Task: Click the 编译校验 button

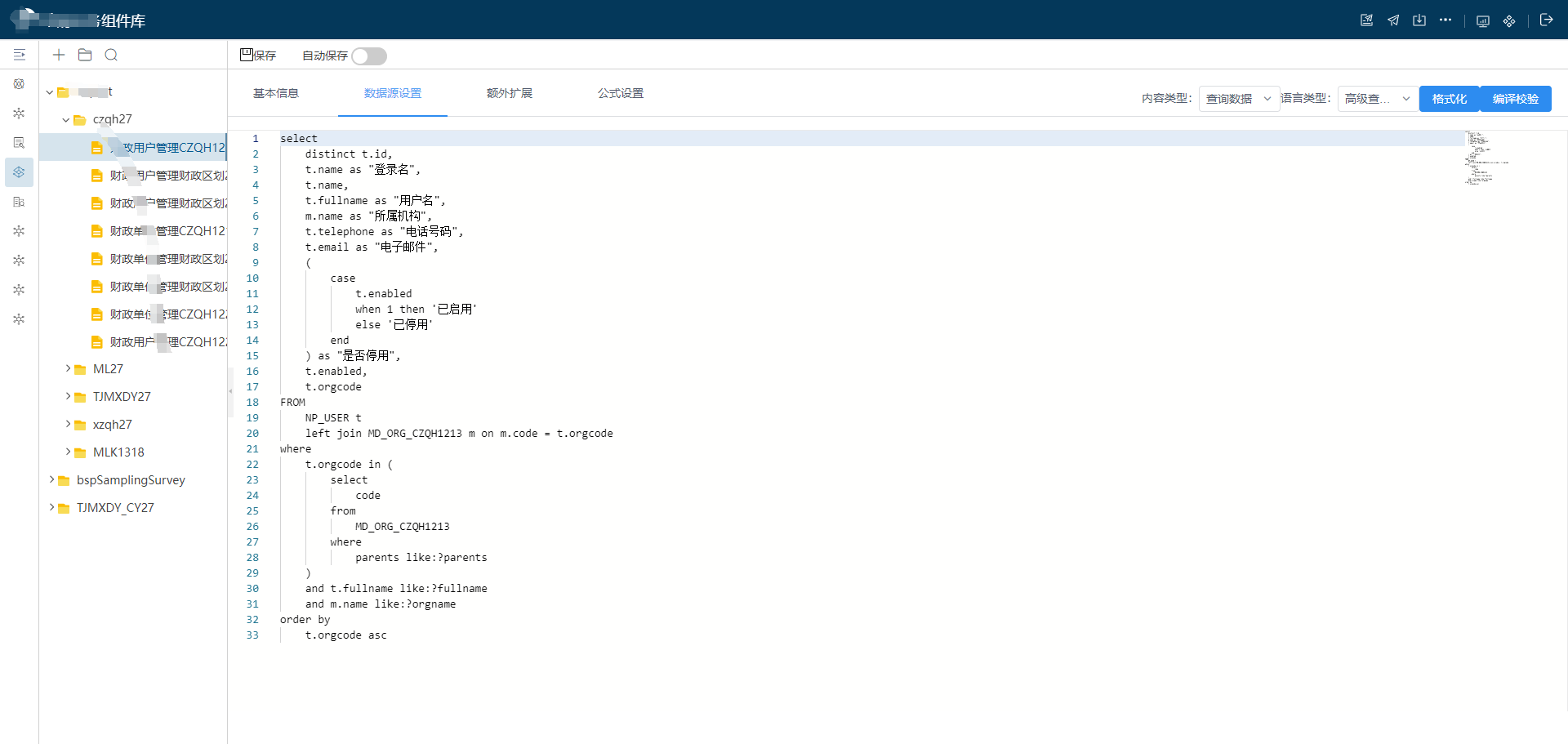Action: [x=1516, y=99]
